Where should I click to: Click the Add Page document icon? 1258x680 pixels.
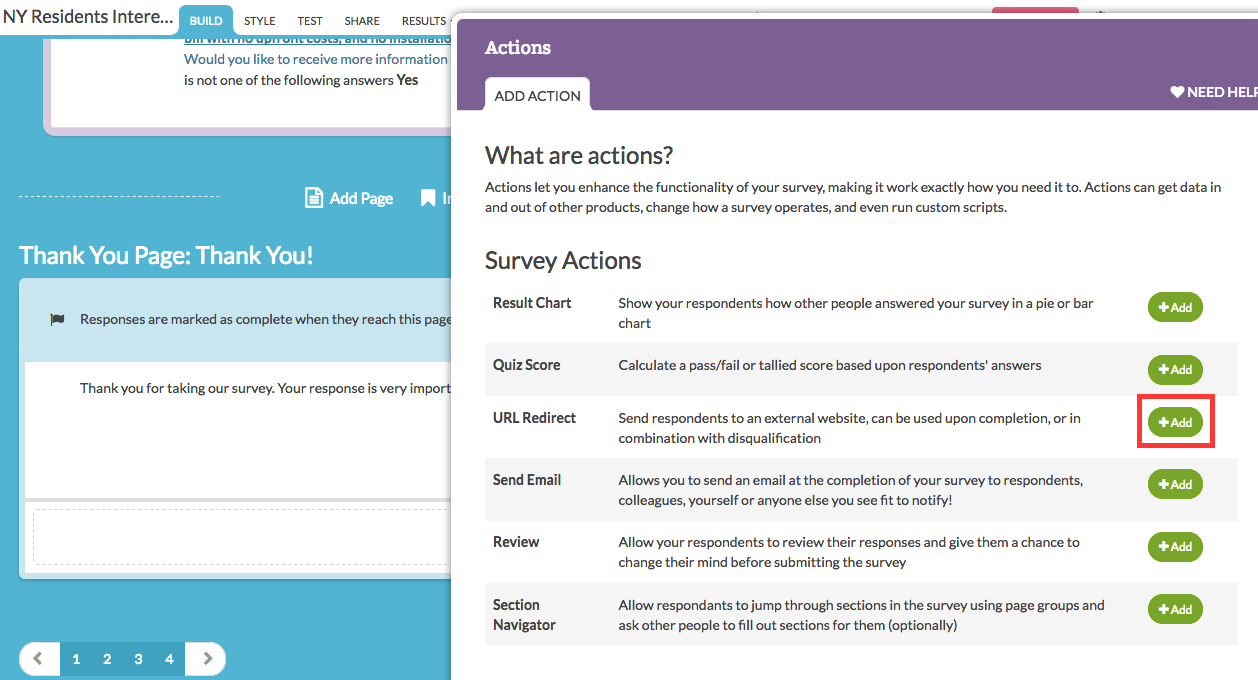(313, 198)
